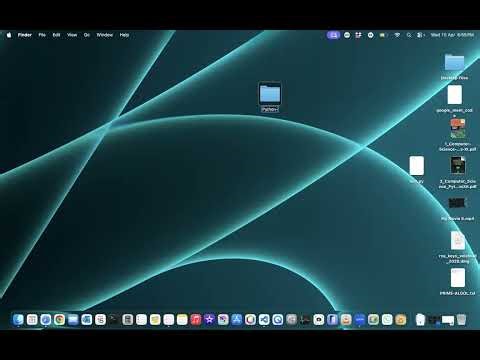Open Launchpad from the Dock

[x=32, y=320]
